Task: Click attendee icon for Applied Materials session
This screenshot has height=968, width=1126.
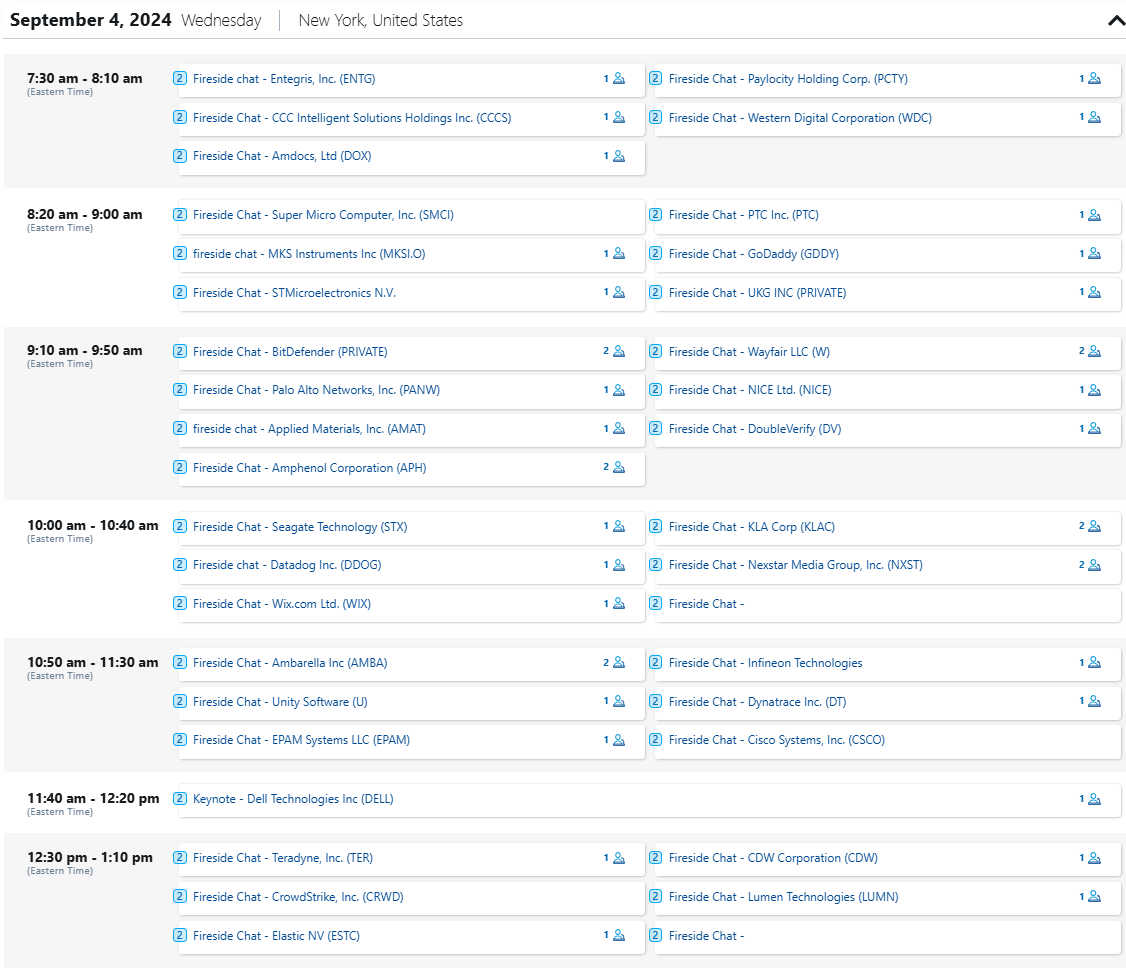Action: click(x=619, y=429)
